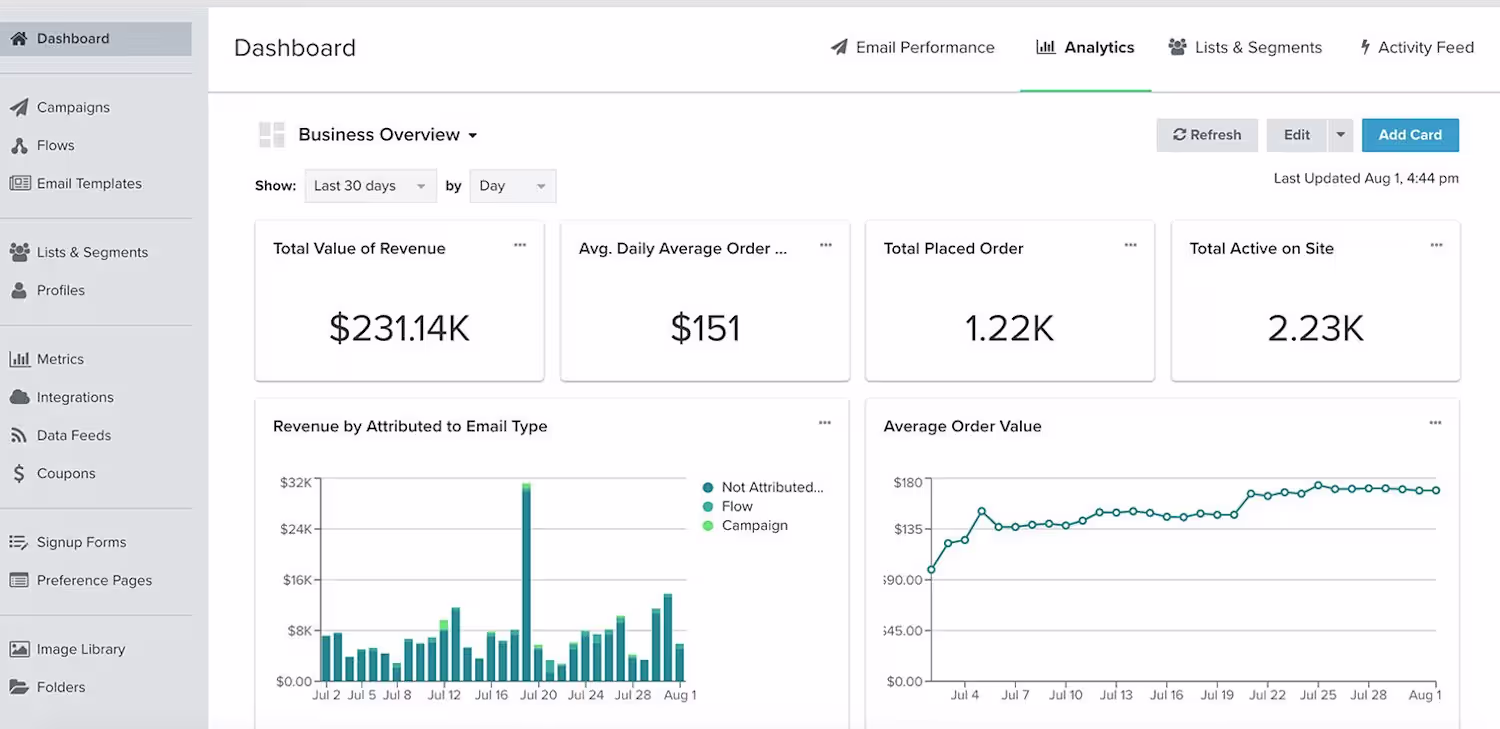Switch to the Activity Feed tab

(1416, 47)
